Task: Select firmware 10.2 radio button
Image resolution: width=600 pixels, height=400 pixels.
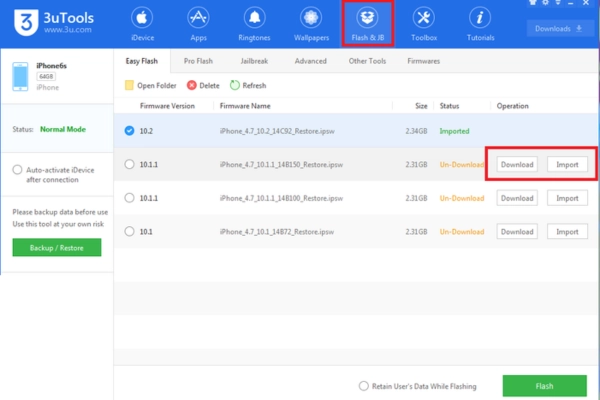Action: tap(129, 130)
